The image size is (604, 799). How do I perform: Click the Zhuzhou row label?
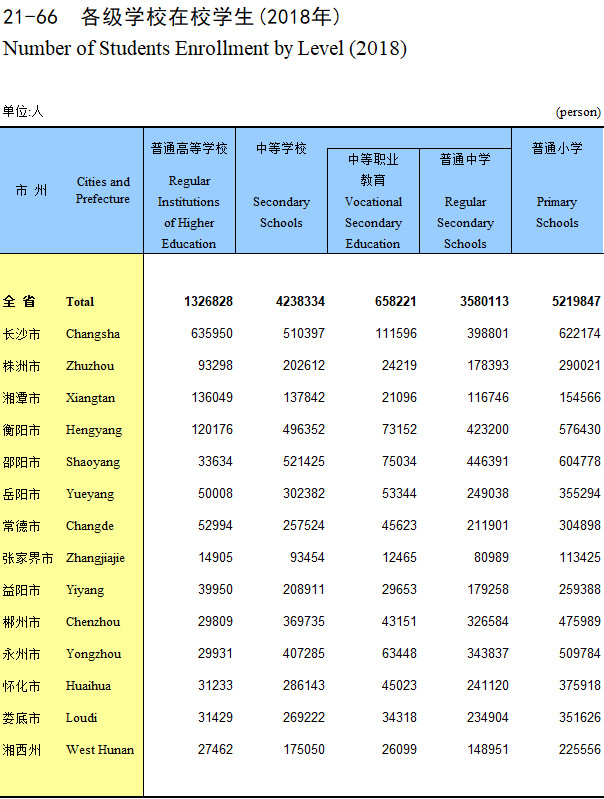click(x=90, y=366)
